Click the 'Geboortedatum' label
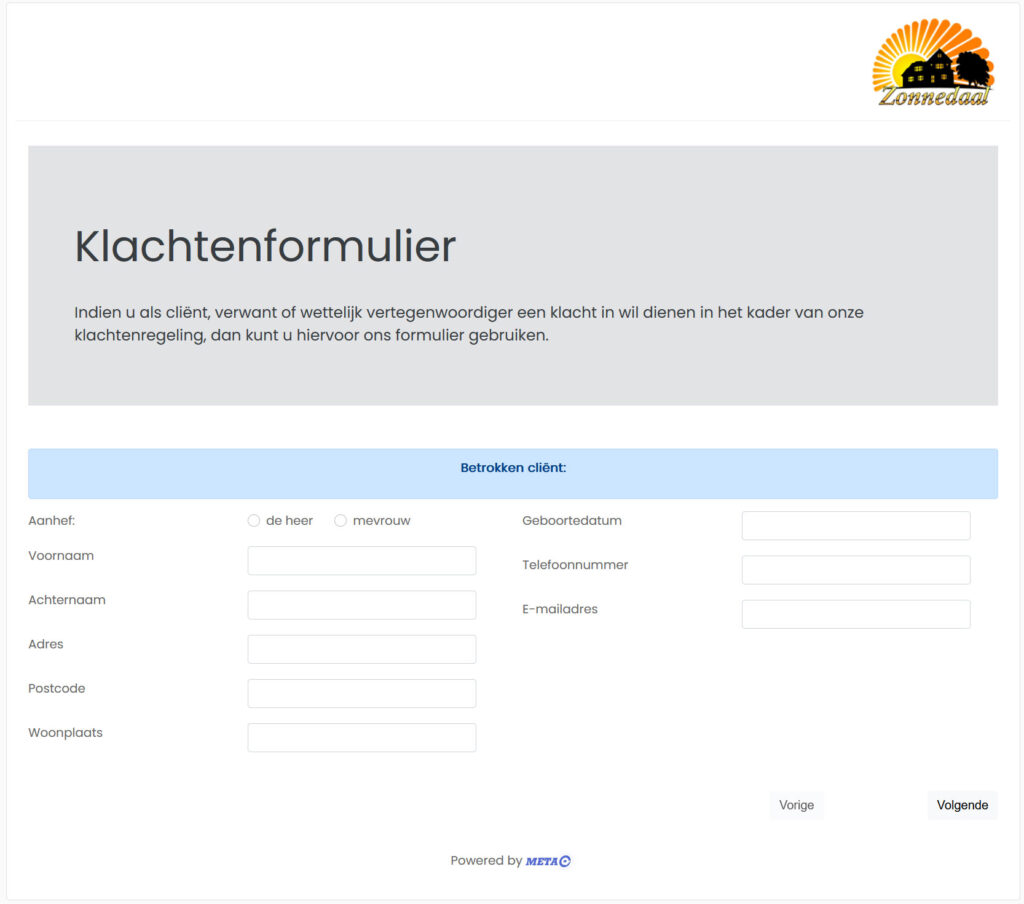The image size is (1024, 904). point(571,521)
